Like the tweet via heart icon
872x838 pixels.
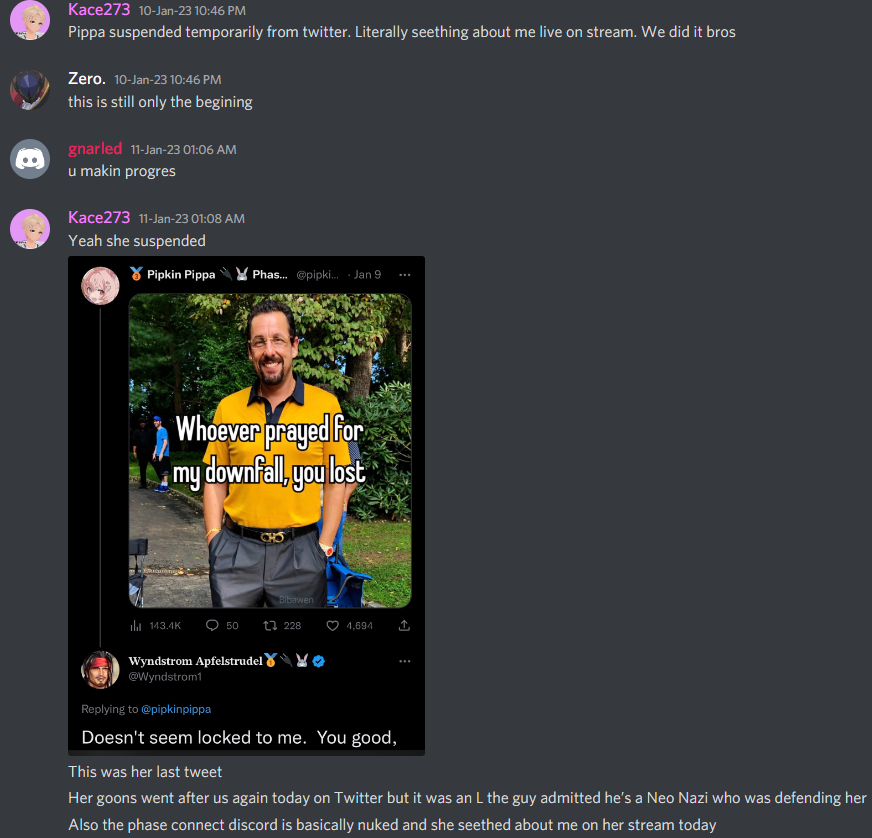click(x=333, y=626)
